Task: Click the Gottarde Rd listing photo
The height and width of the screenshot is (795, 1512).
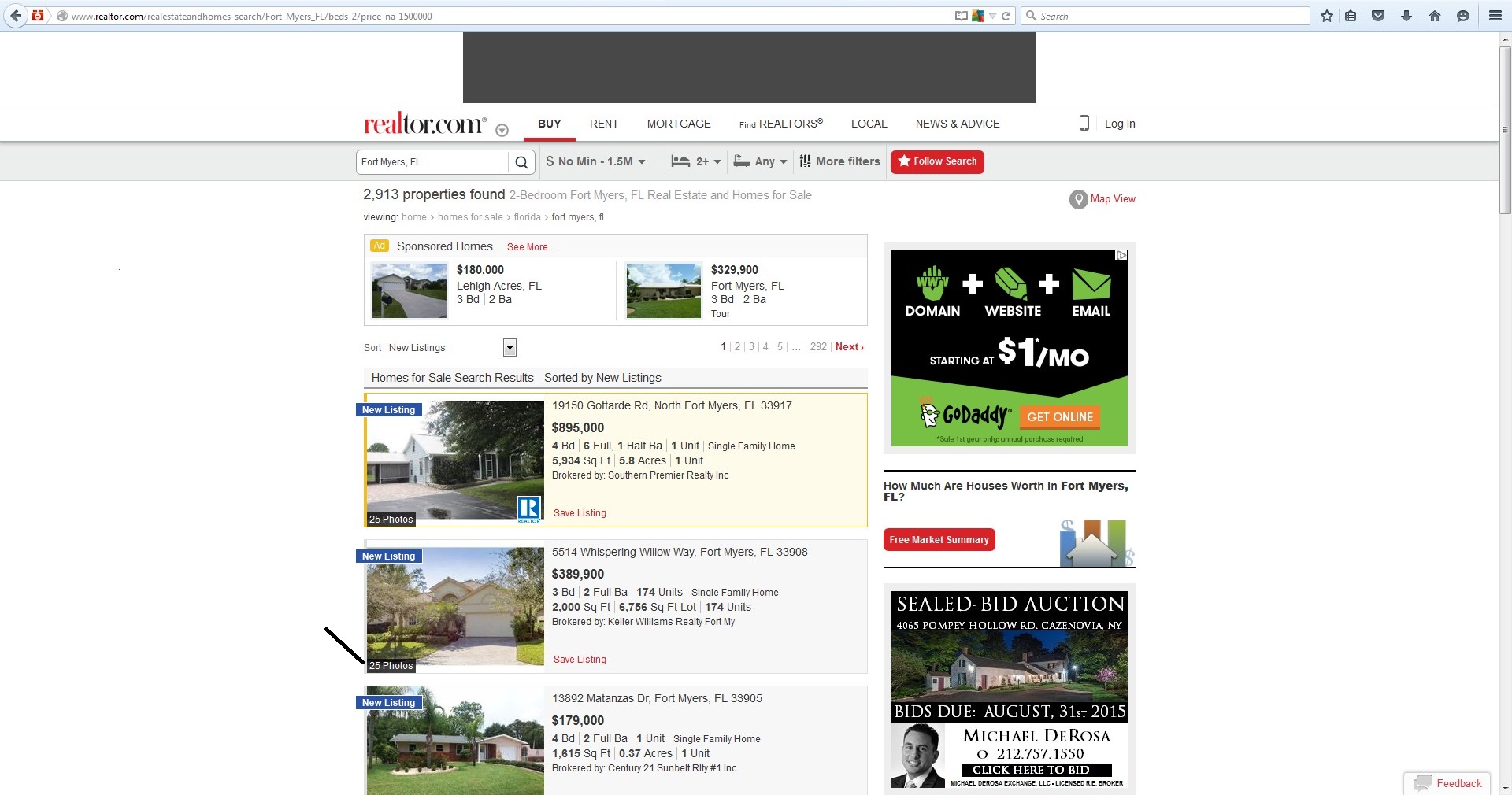Action: (455, 460)
